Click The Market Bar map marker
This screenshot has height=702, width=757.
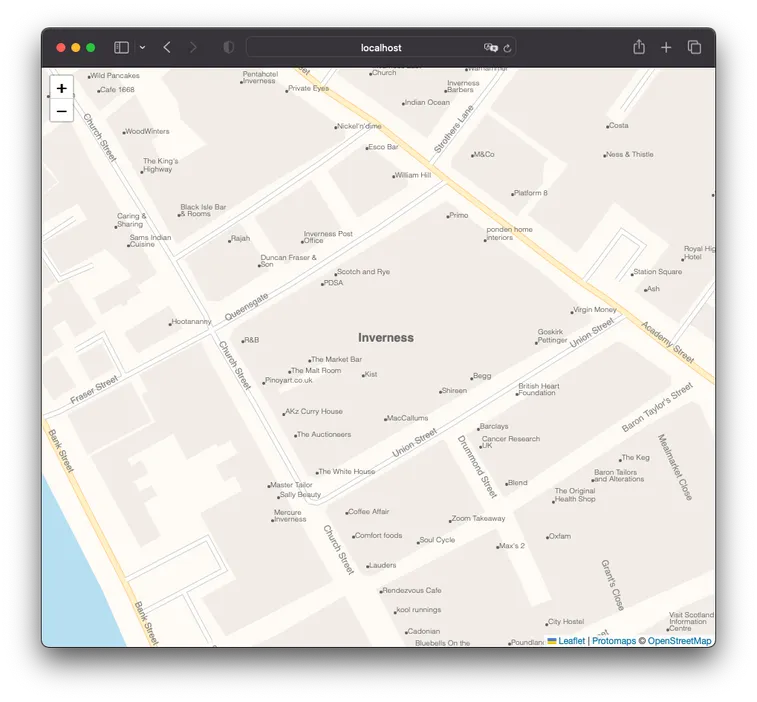[x=310, y=360]
